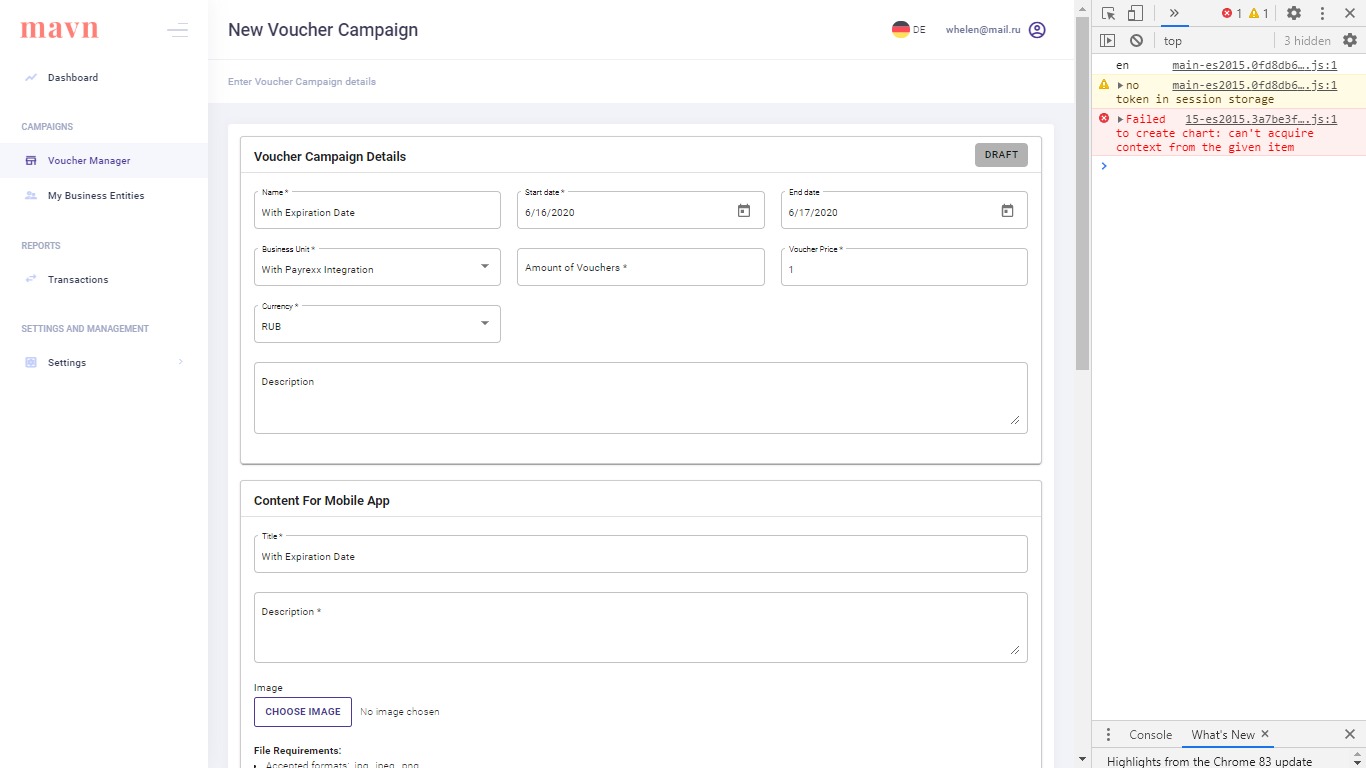Toggle the device toolbar in DevTools
Viewport: 1366px width, 768px height.
1136,13
